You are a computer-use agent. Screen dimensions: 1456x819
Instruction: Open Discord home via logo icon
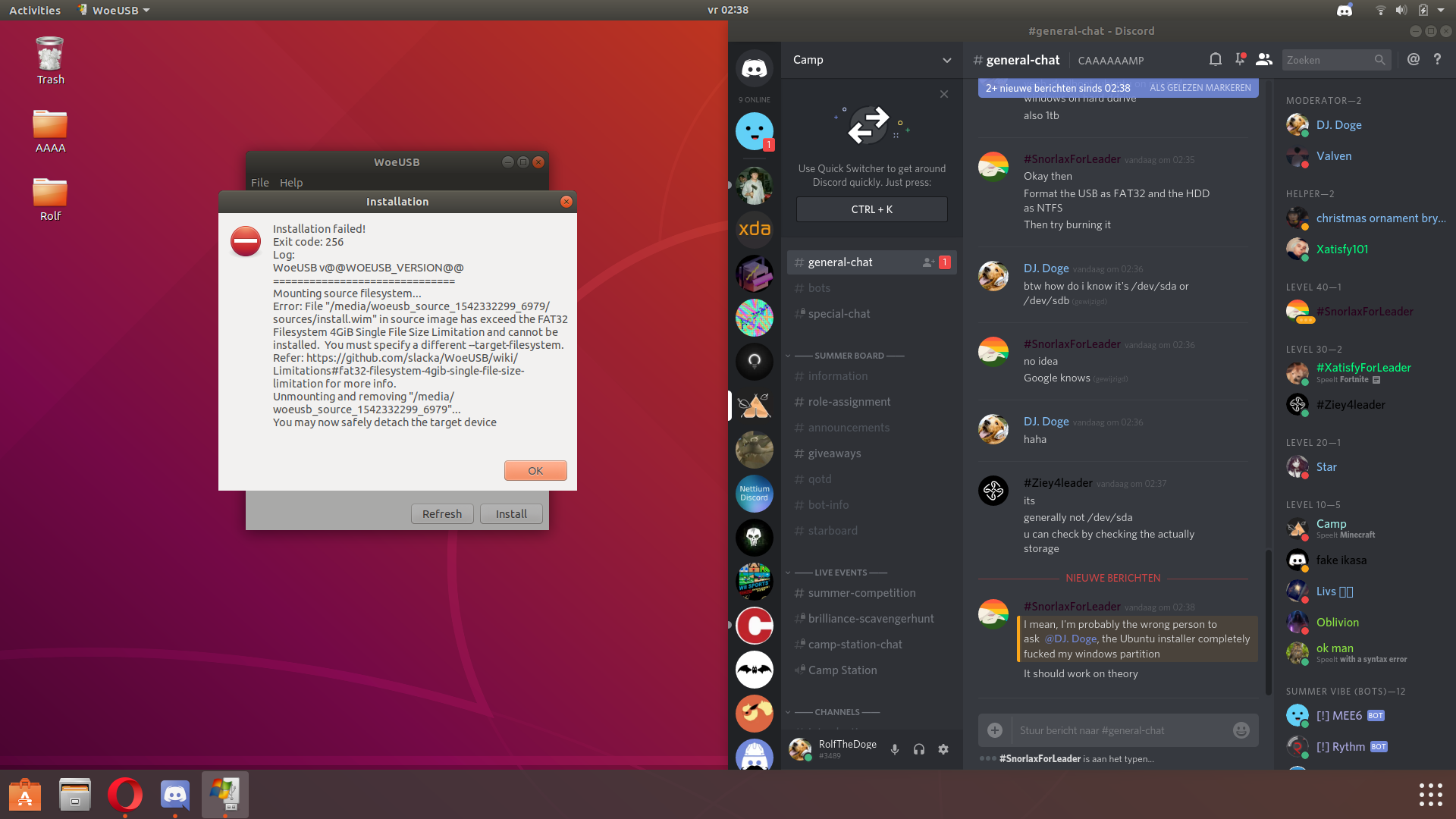(754, 68)
